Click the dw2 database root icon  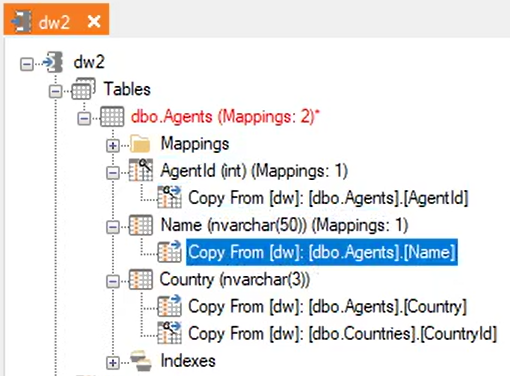point(53,62)
